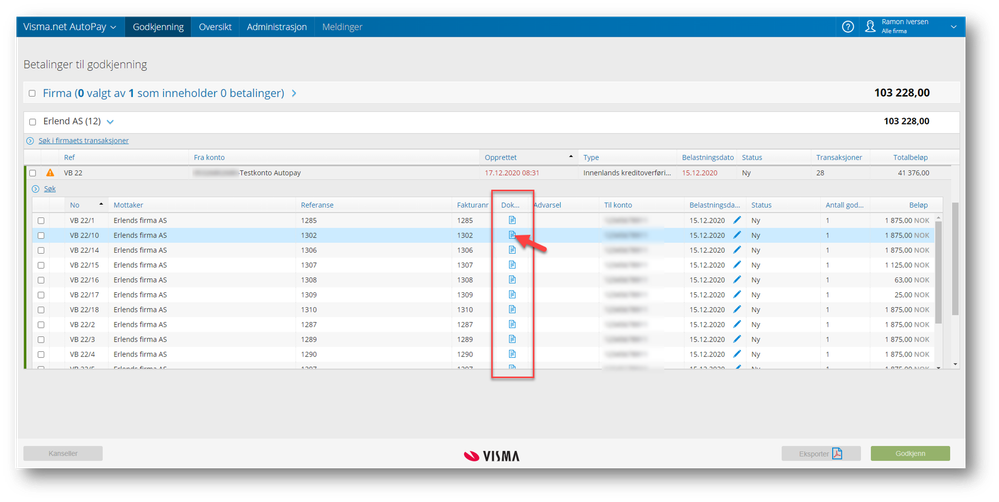Open the document icon for VB 22/15
This screenshot has height=502, width=999.
coord(512,264)
